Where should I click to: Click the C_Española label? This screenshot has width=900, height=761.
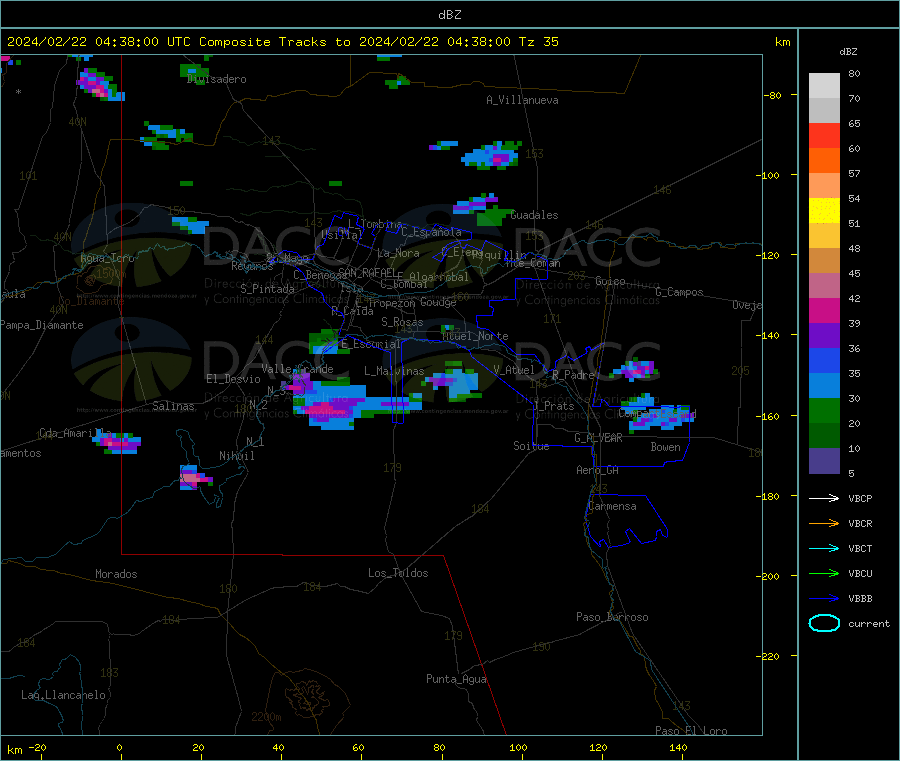click(x=431, y=232)
